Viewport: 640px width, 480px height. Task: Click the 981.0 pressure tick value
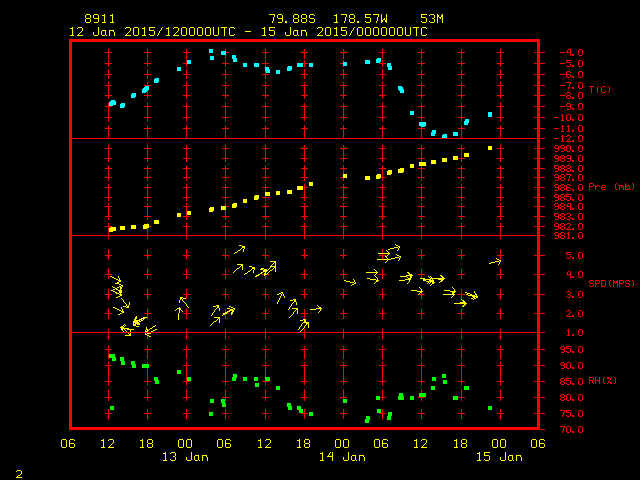pos(569,236)
